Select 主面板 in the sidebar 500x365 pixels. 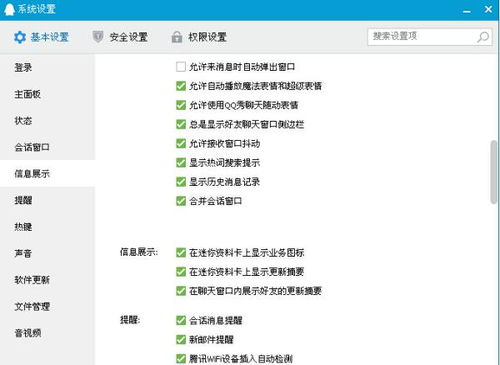pyautogui.click(x=47, y=94)
